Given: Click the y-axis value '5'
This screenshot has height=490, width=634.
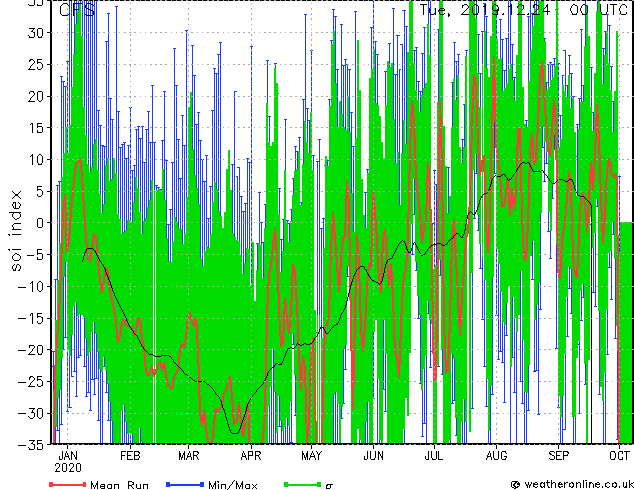Looking at the screenshot, I should (x=40, y=191).
